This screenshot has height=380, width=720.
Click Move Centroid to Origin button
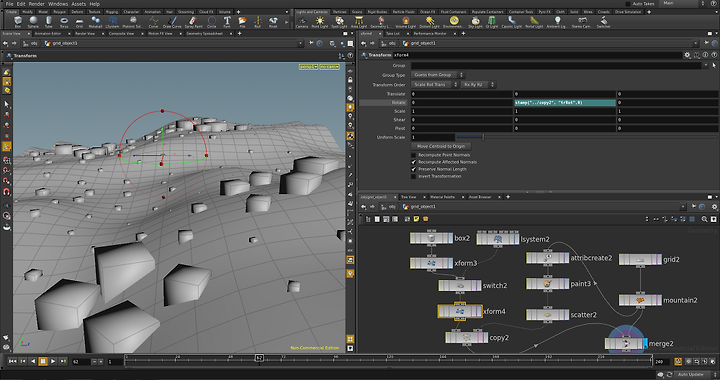click(x=441, y=146)
